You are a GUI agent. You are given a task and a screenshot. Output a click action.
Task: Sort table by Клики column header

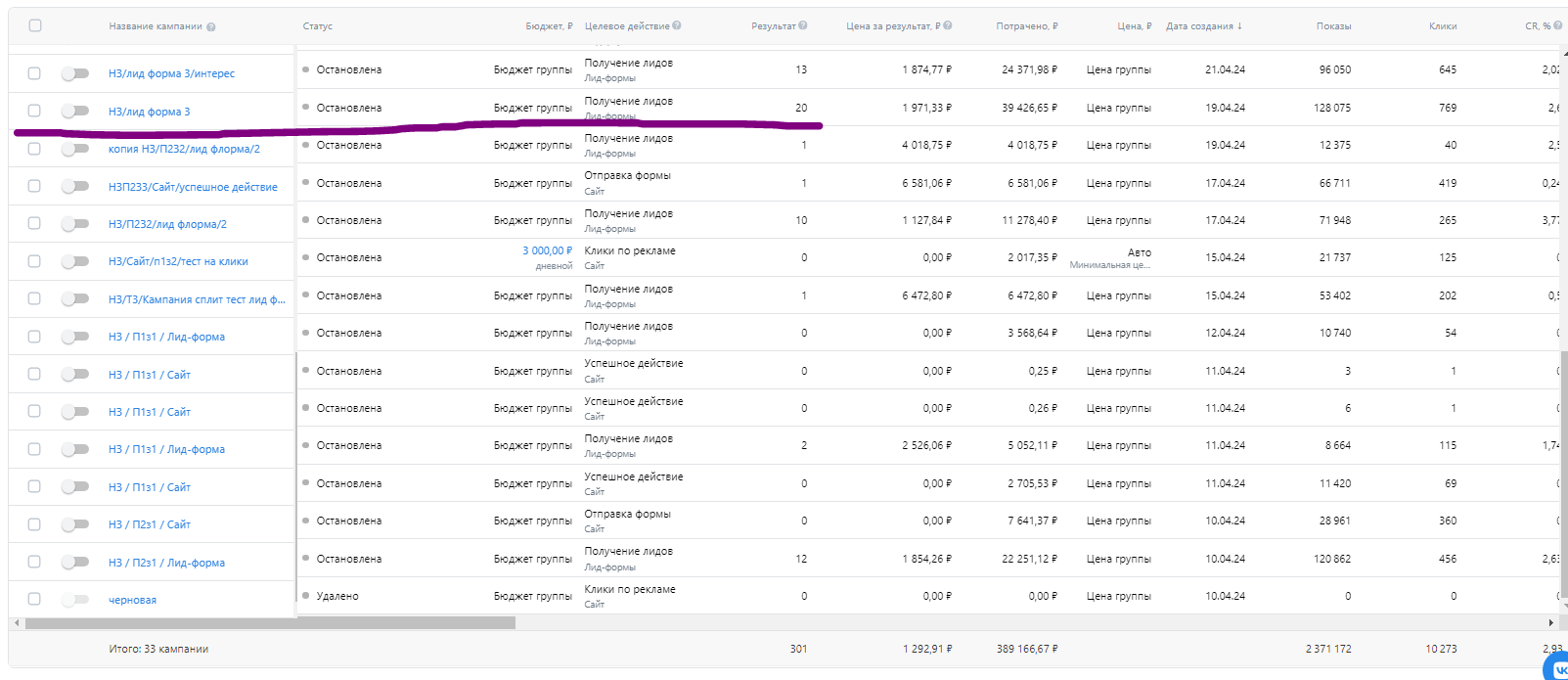tap(1443, 26)
